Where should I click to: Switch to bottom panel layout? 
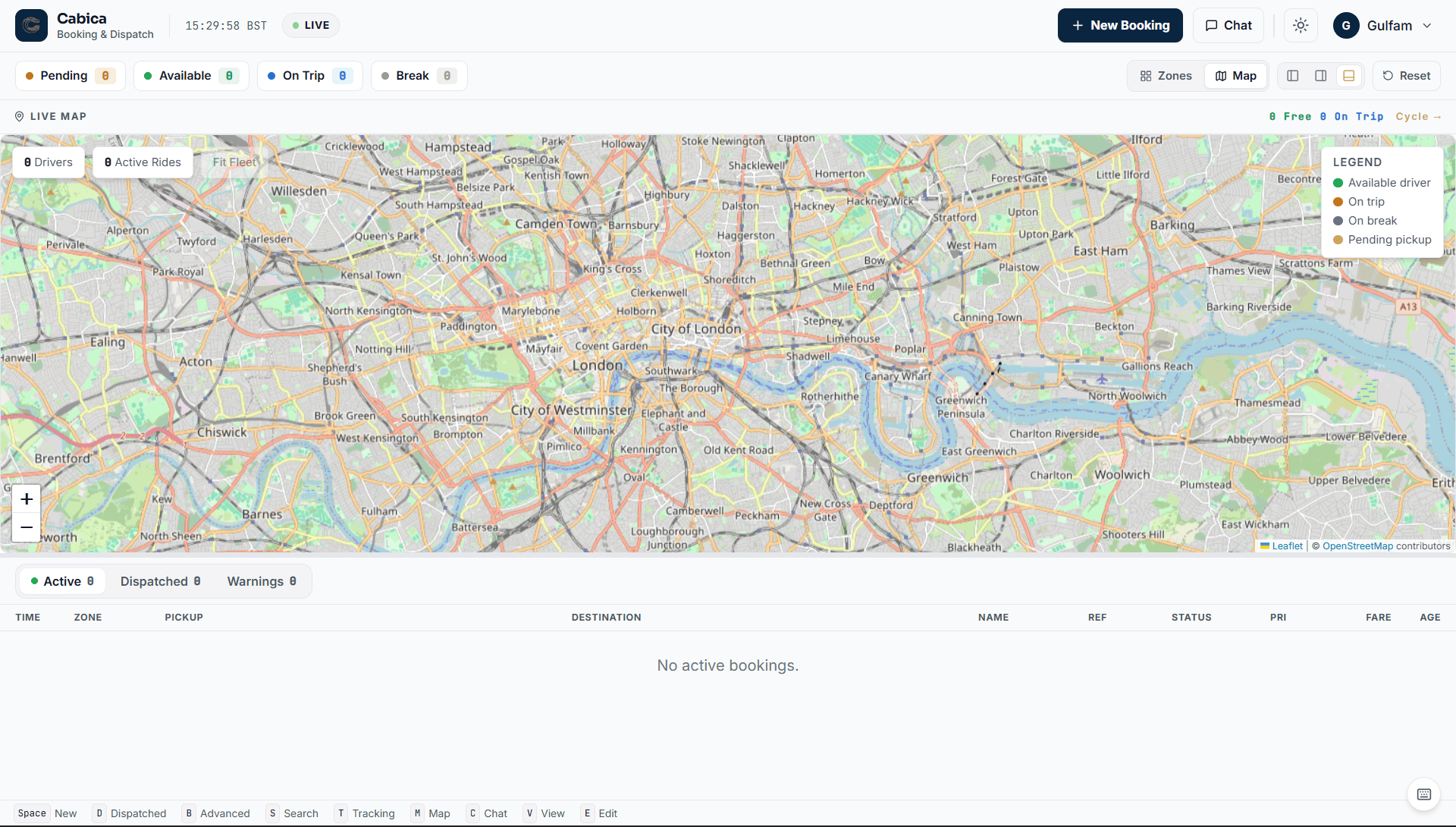point(1349,76)
